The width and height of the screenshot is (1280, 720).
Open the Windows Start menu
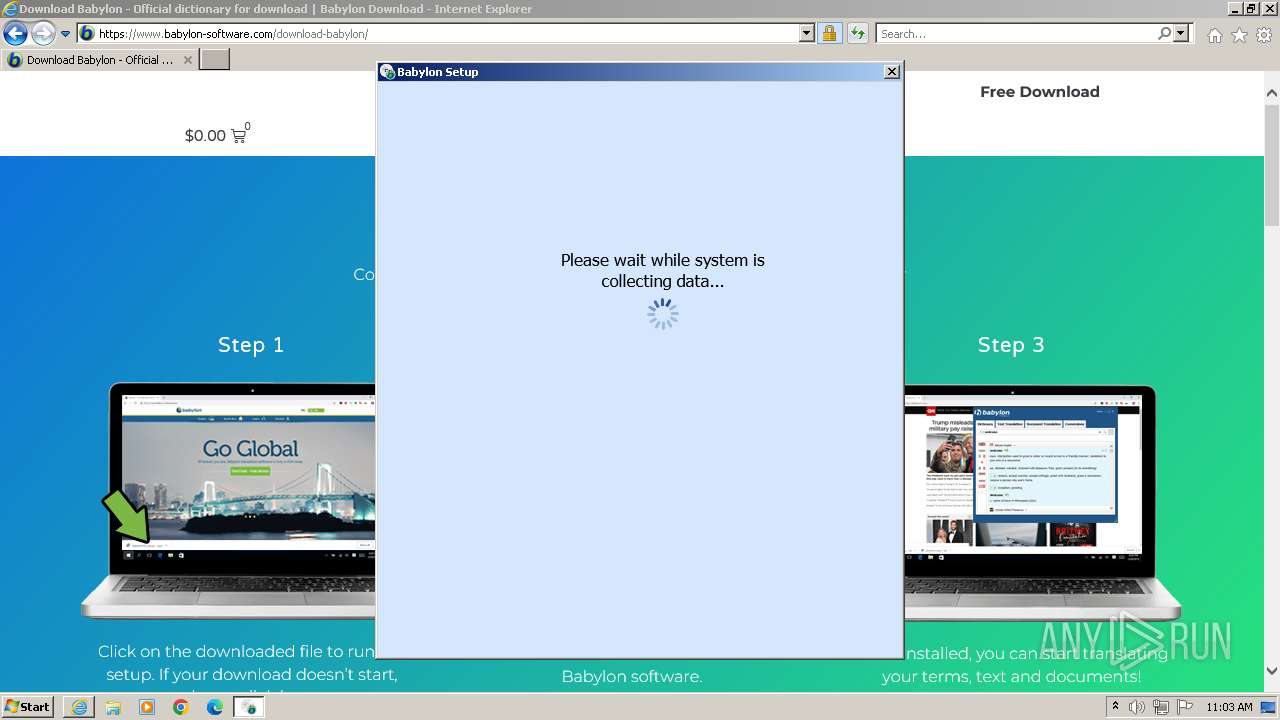pyautogui.click(x=28, y=707)
